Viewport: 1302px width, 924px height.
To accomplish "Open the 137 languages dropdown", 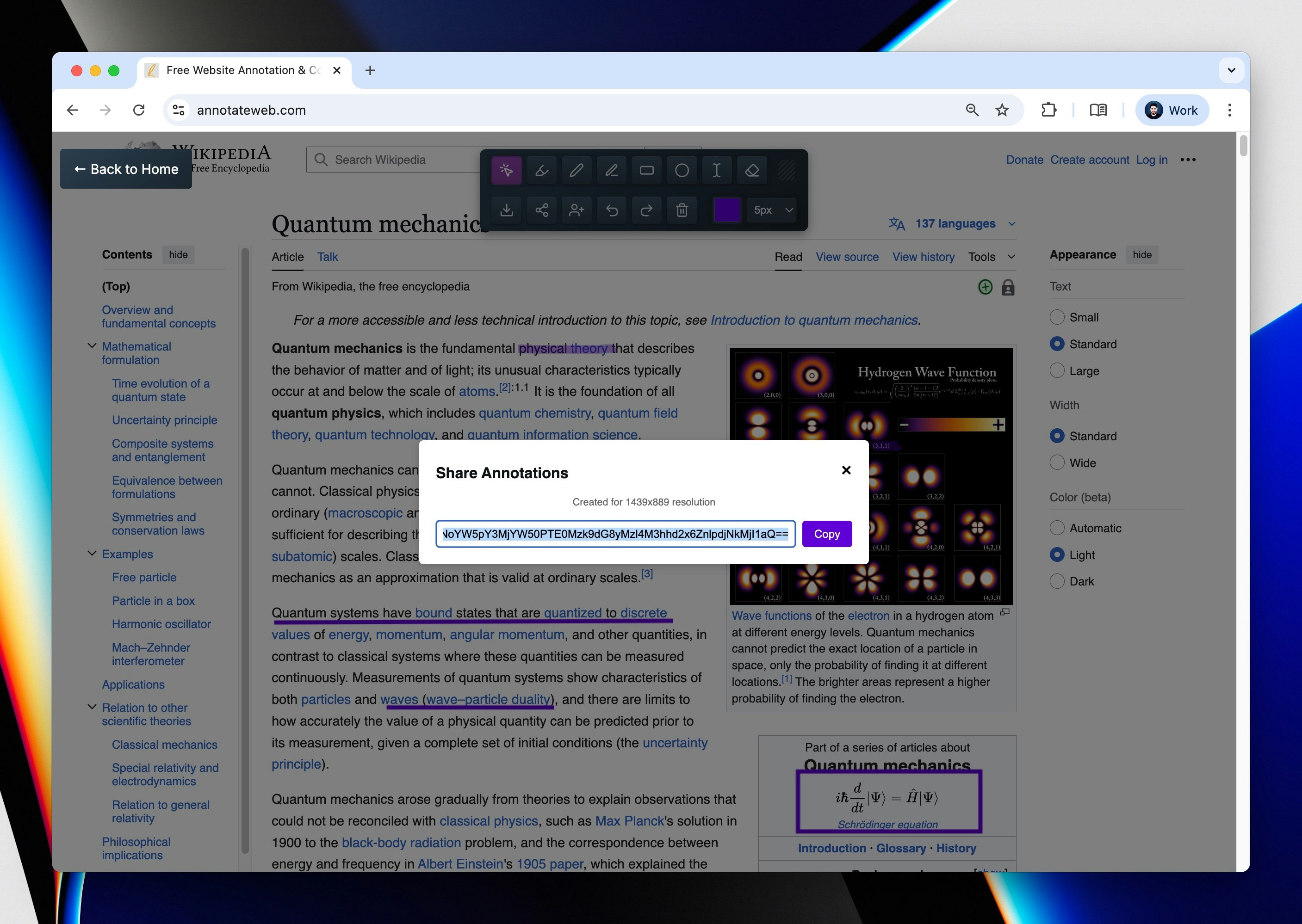I will pos(953,224).
